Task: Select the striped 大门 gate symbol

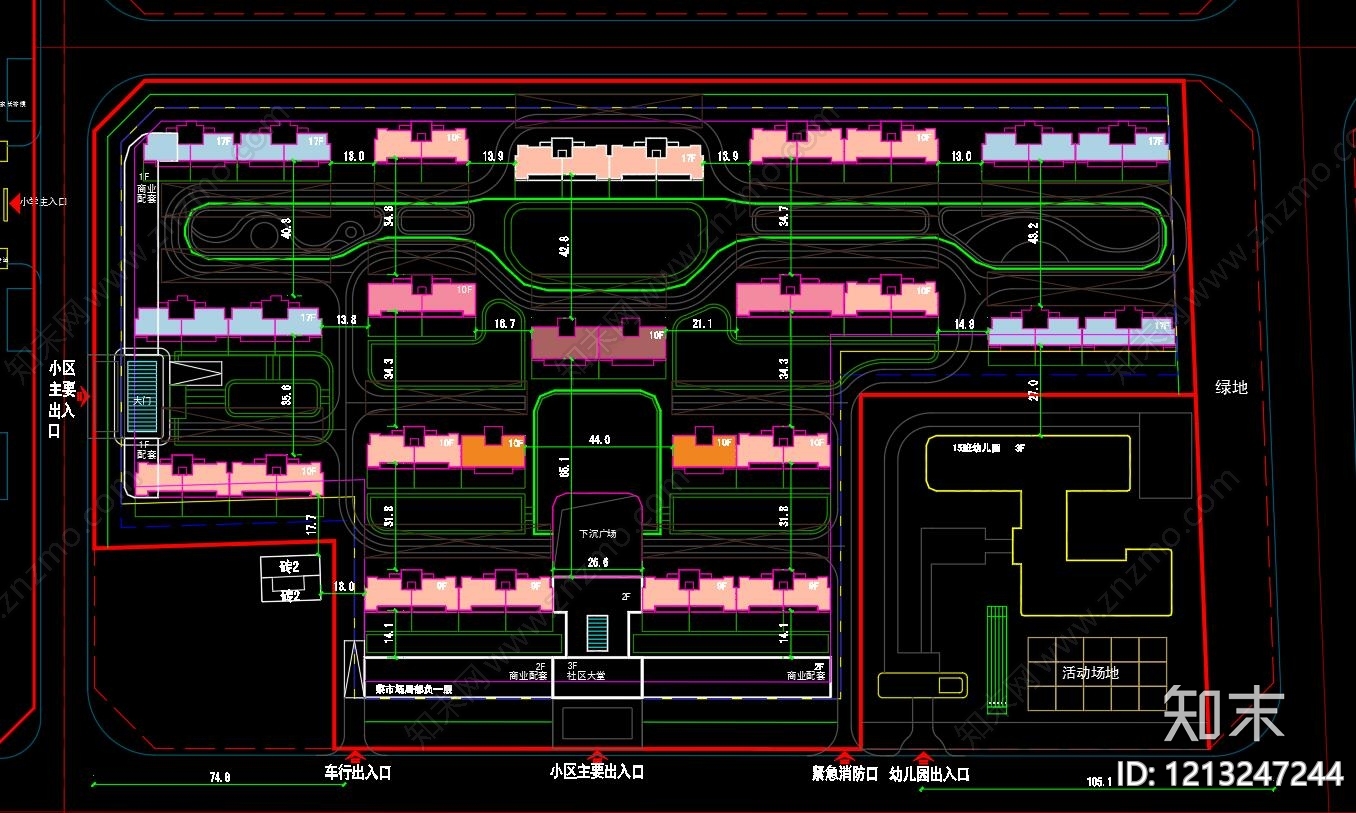Action: pos(139,397)
